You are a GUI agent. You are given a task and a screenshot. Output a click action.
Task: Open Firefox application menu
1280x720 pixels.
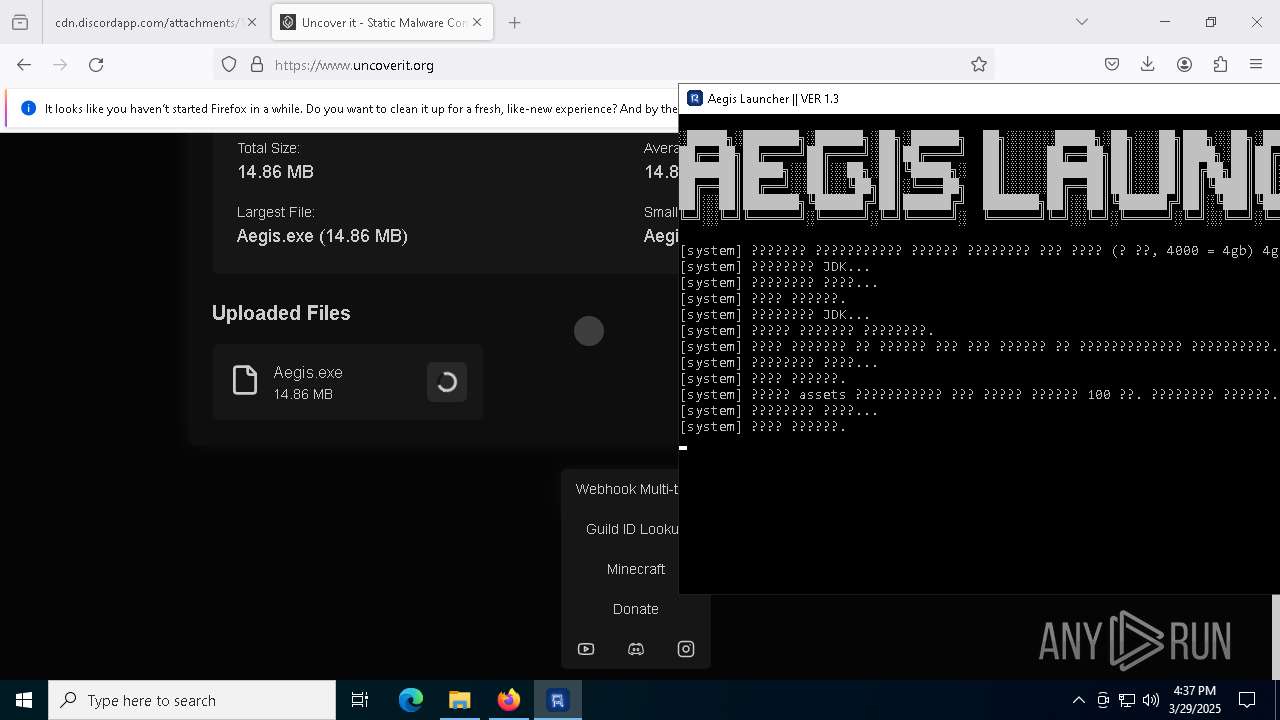click(1256, 65)
